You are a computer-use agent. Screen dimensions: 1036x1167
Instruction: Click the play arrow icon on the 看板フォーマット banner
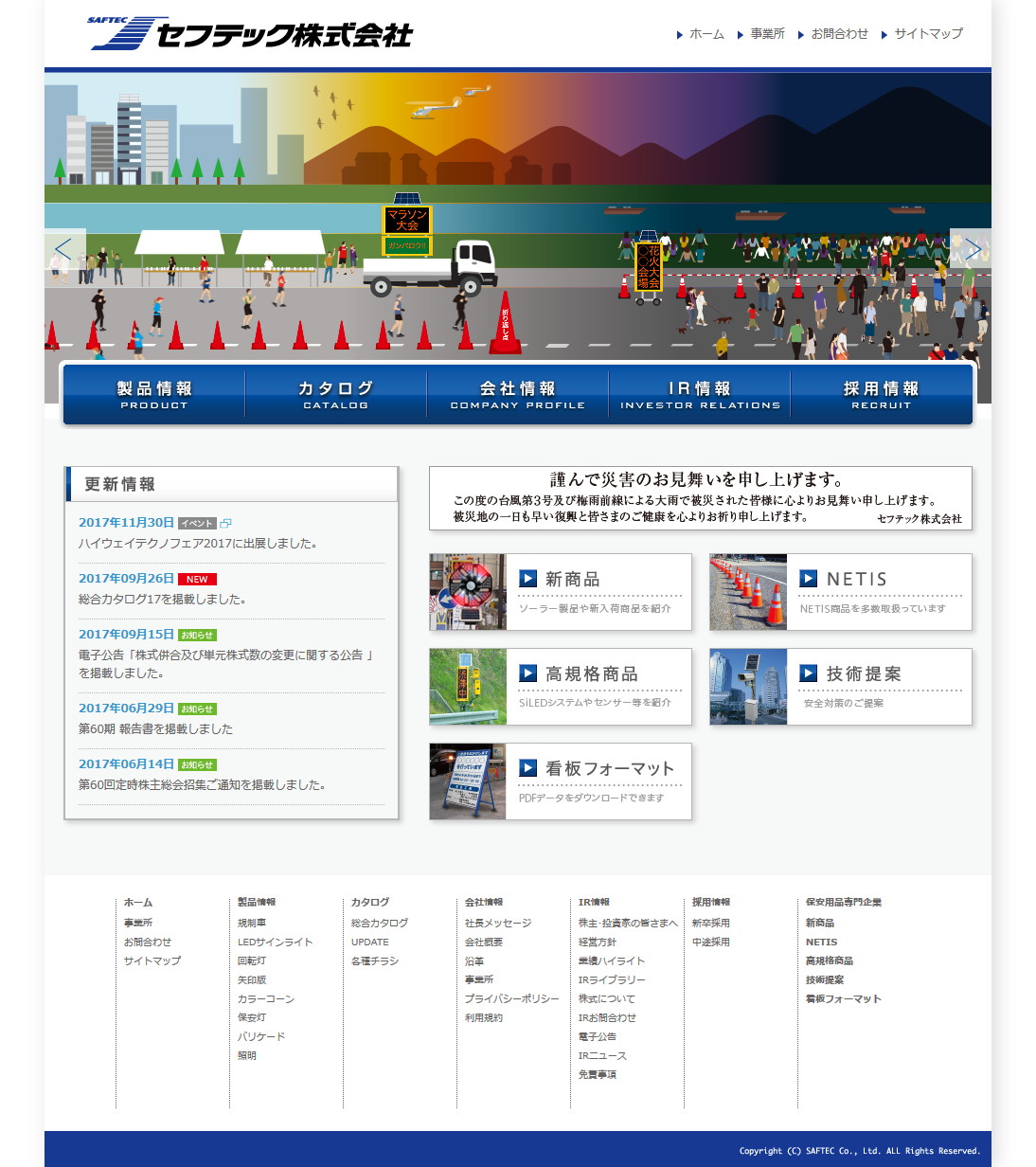[531, 768]
